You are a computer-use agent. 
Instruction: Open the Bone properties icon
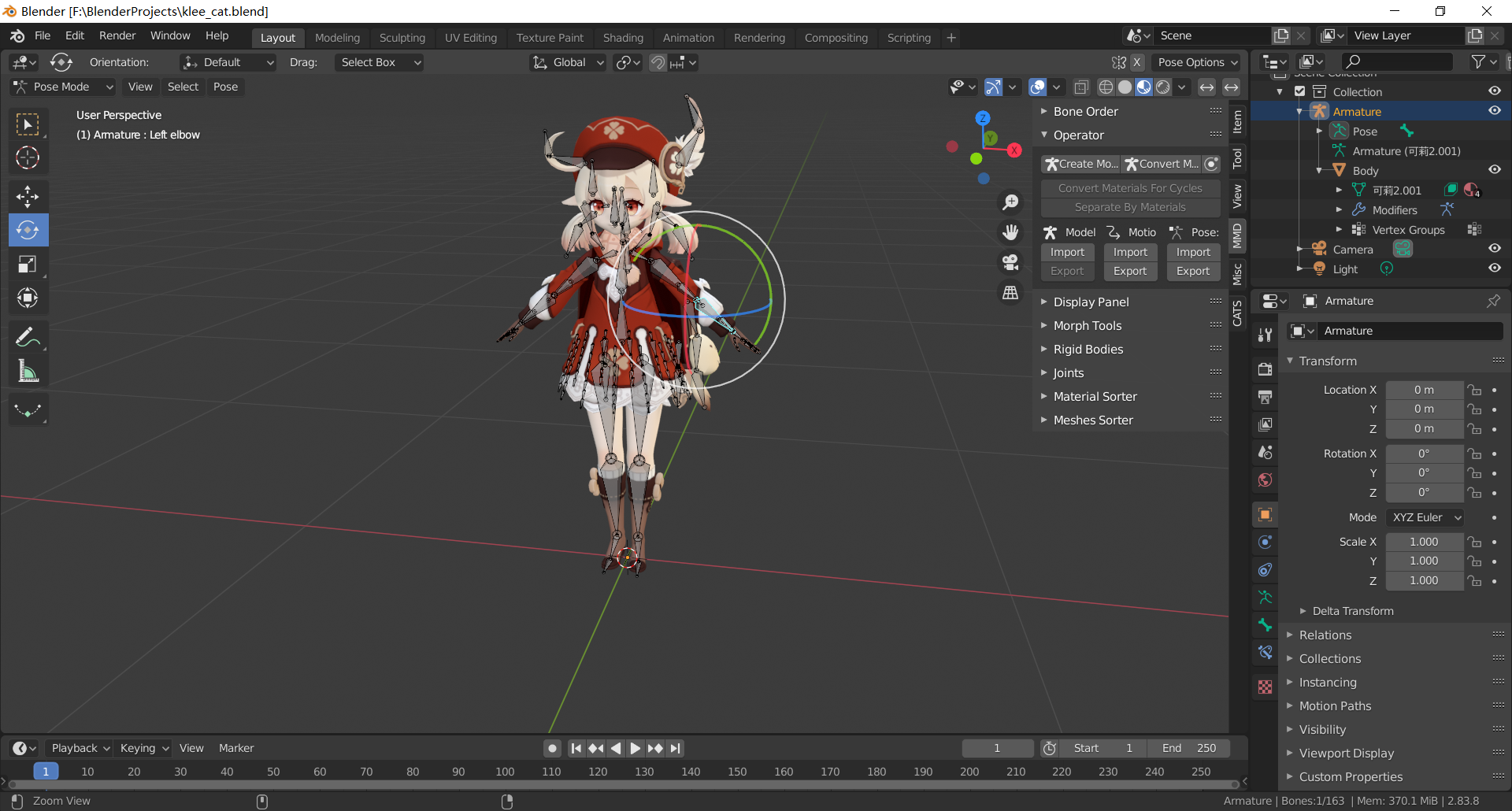(x=1265, y=624)
